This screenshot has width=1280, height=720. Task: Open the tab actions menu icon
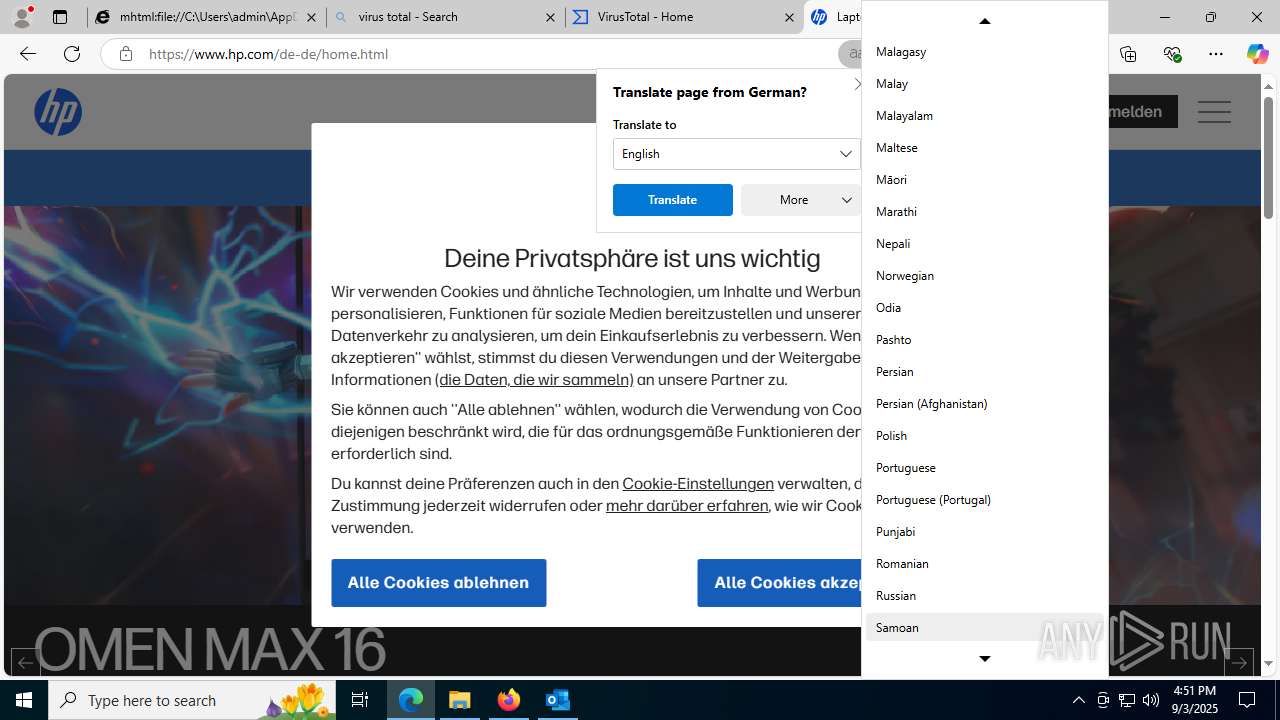(60, 17)
